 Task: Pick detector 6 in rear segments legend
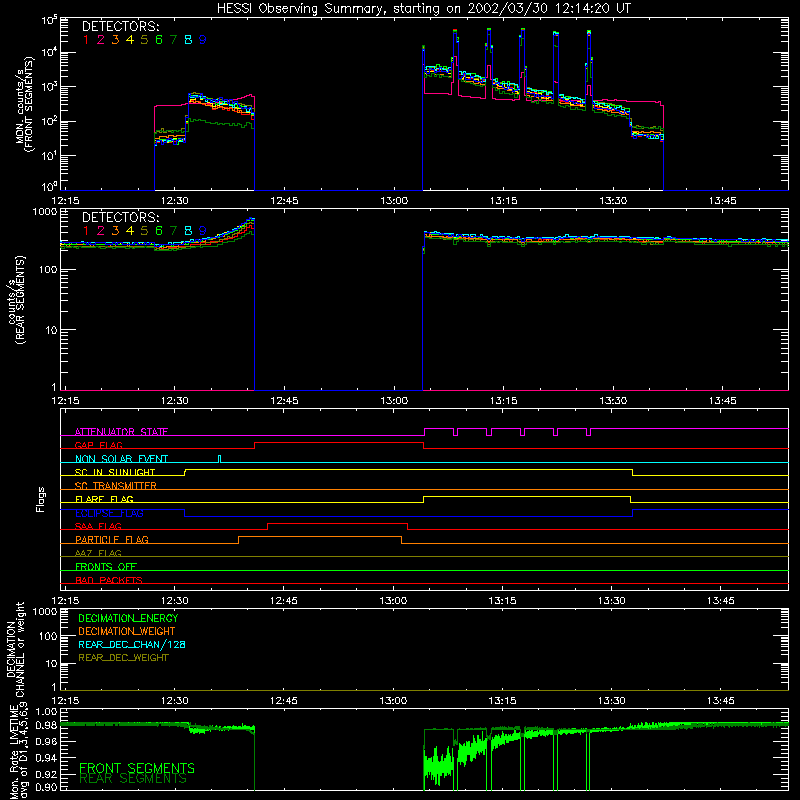[159, 231]
